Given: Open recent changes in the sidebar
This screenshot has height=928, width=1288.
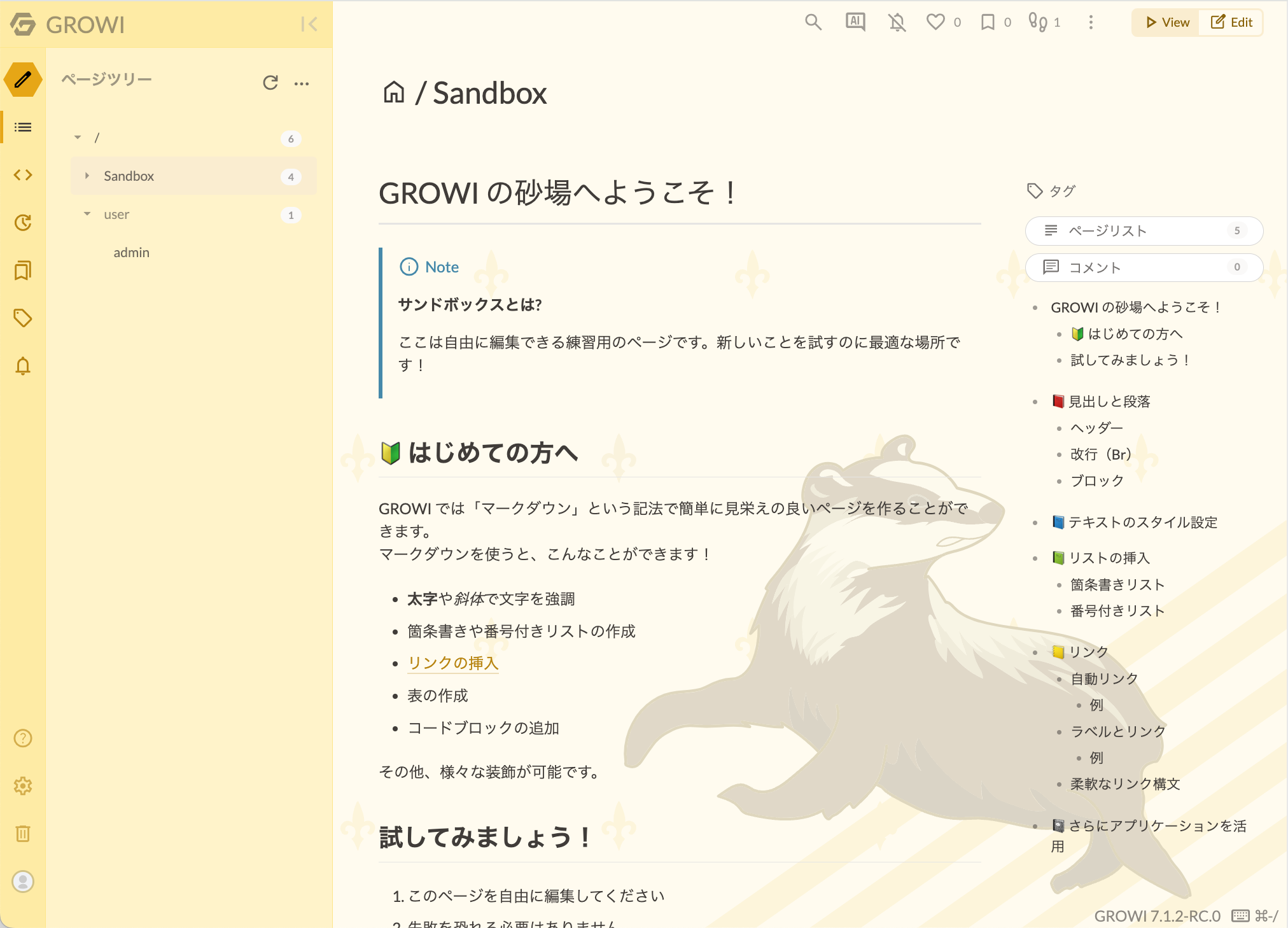Looking at the screenshot, I should pyautogui.click(x=23, y=222).
